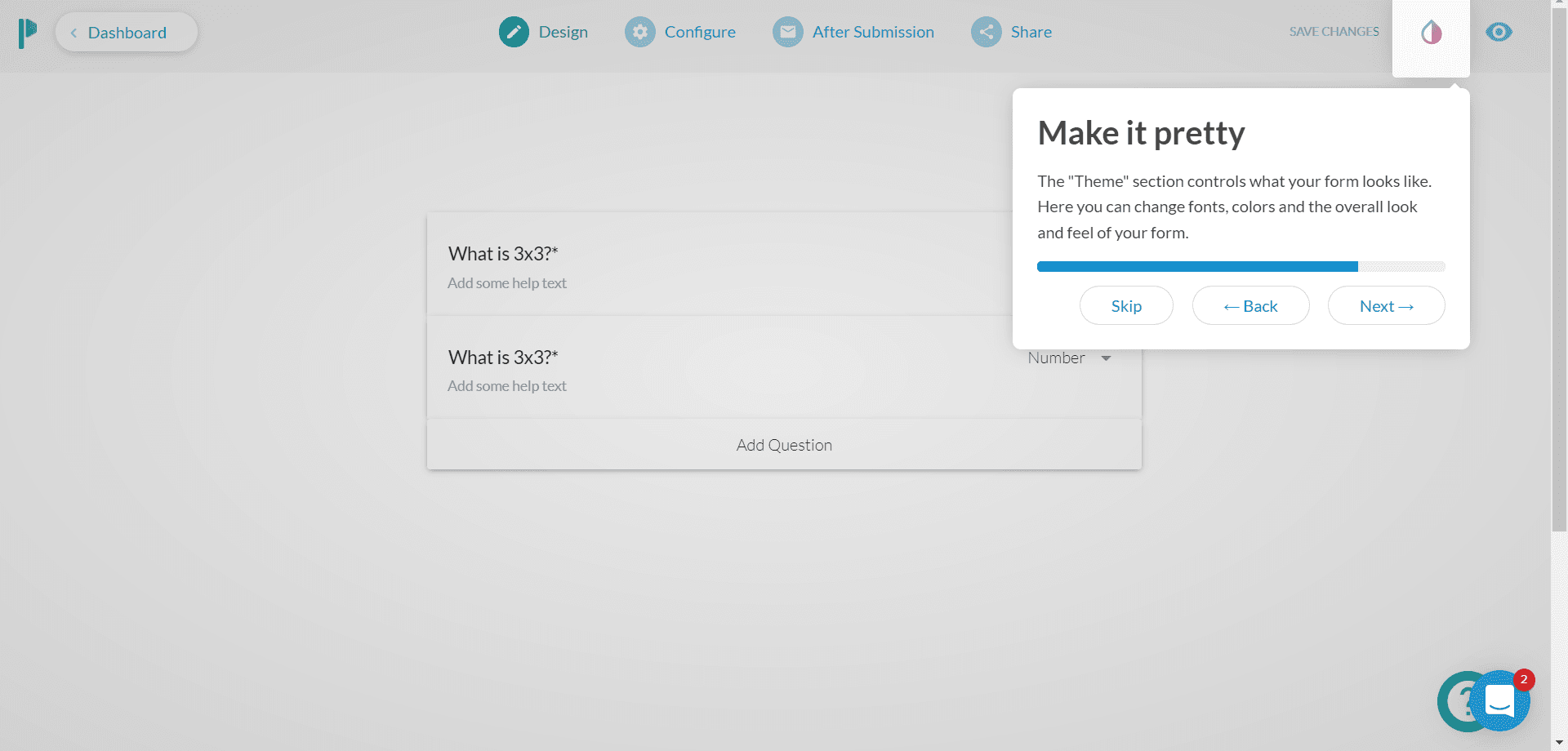
Task: Go back to Dashboard
Action: 127,33
